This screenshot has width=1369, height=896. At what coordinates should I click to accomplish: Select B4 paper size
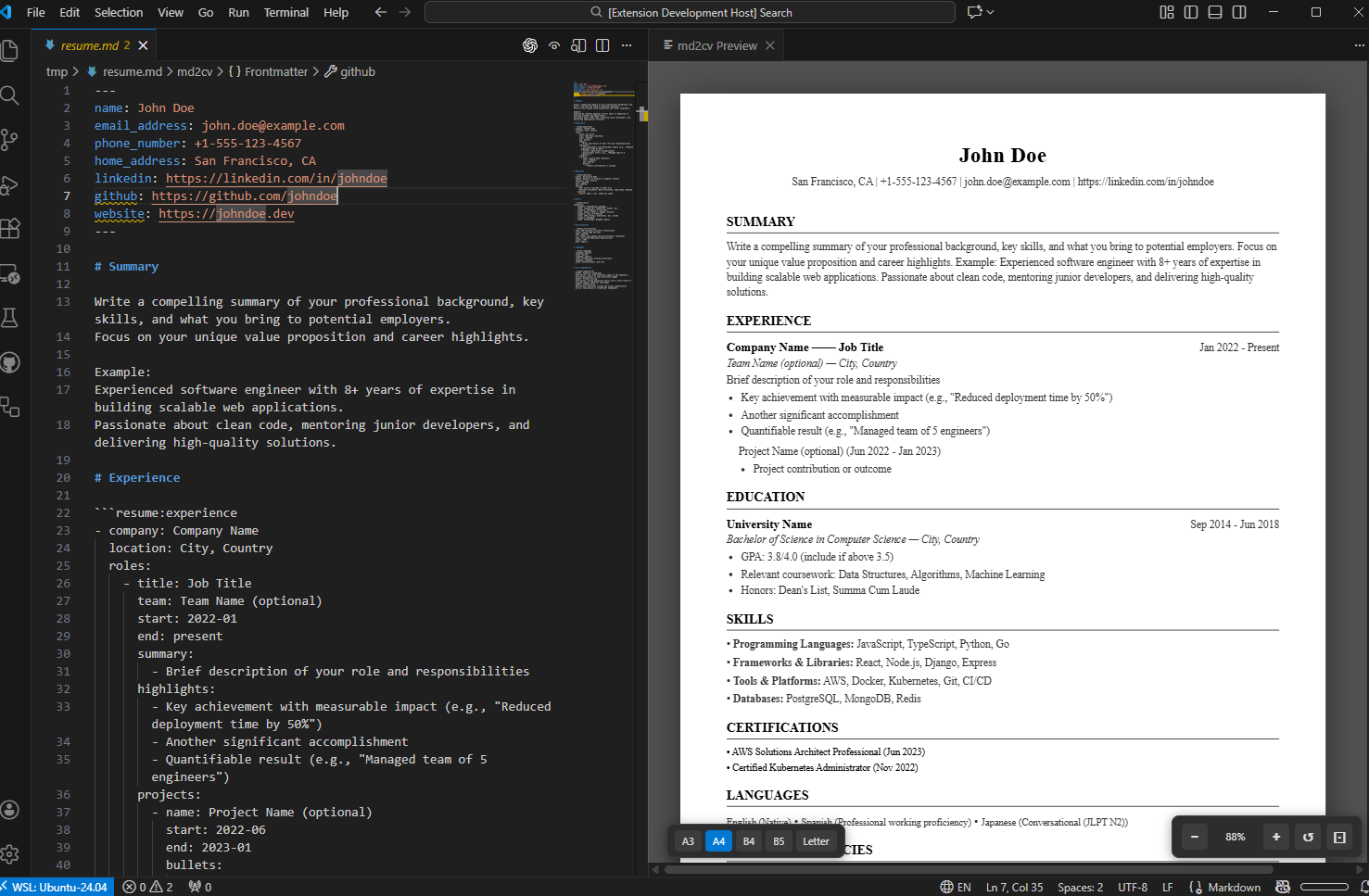point(749,841)
